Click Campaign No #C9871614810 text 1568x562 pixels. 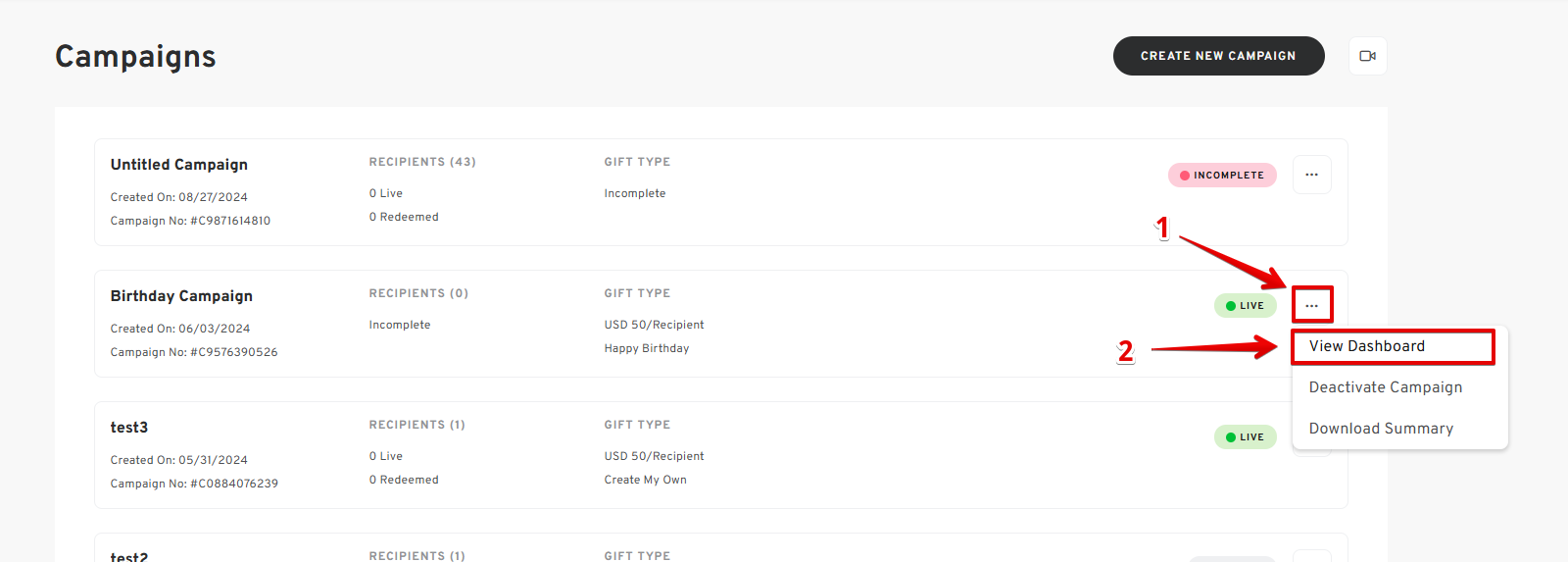190,221
